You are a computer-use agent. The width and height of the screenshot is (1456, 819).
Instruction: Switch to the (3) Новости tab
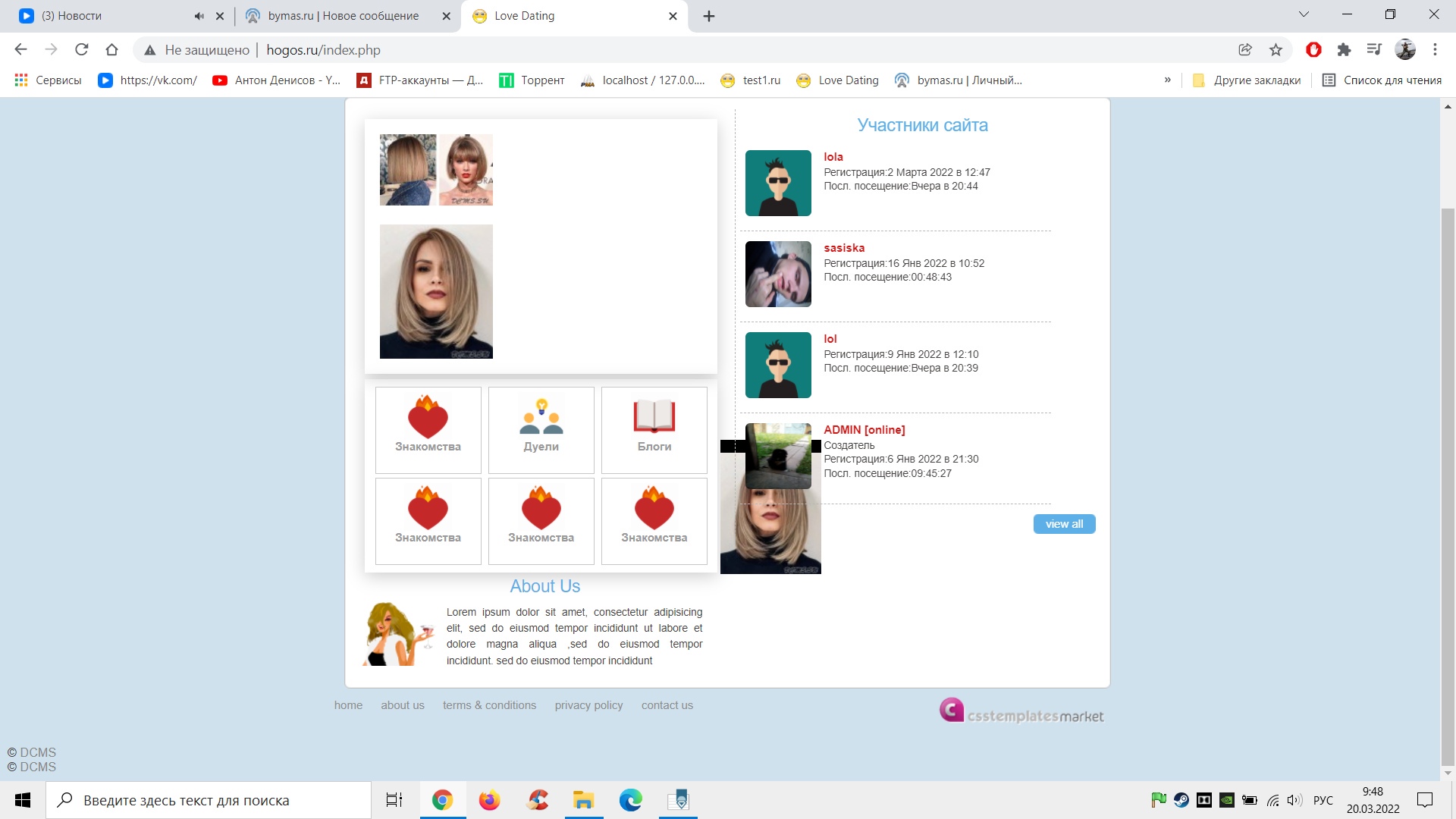pos(71,16)
